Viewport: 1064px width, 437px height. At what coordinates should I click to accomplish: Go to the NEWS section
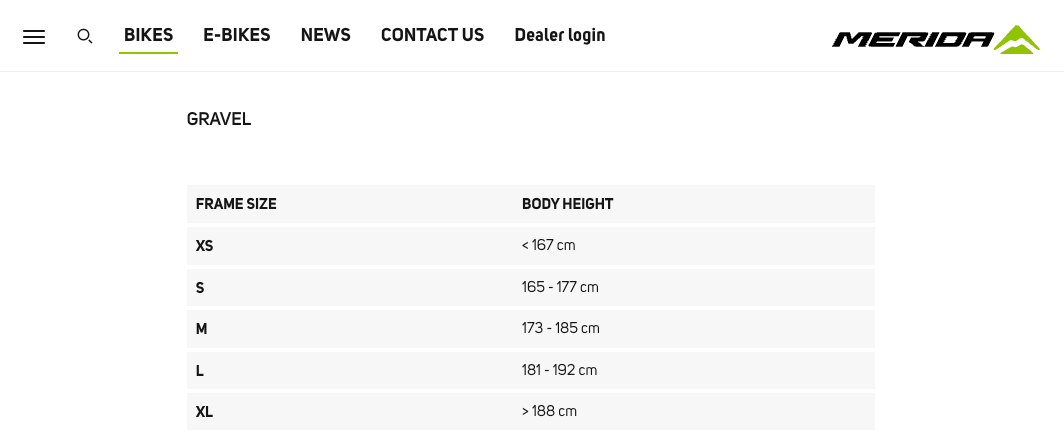point(326,35)
